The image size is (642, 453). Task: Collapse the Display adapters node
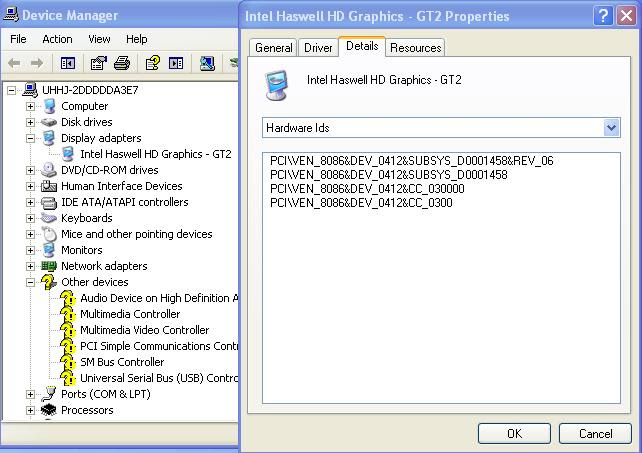click(x=30, y=138)
